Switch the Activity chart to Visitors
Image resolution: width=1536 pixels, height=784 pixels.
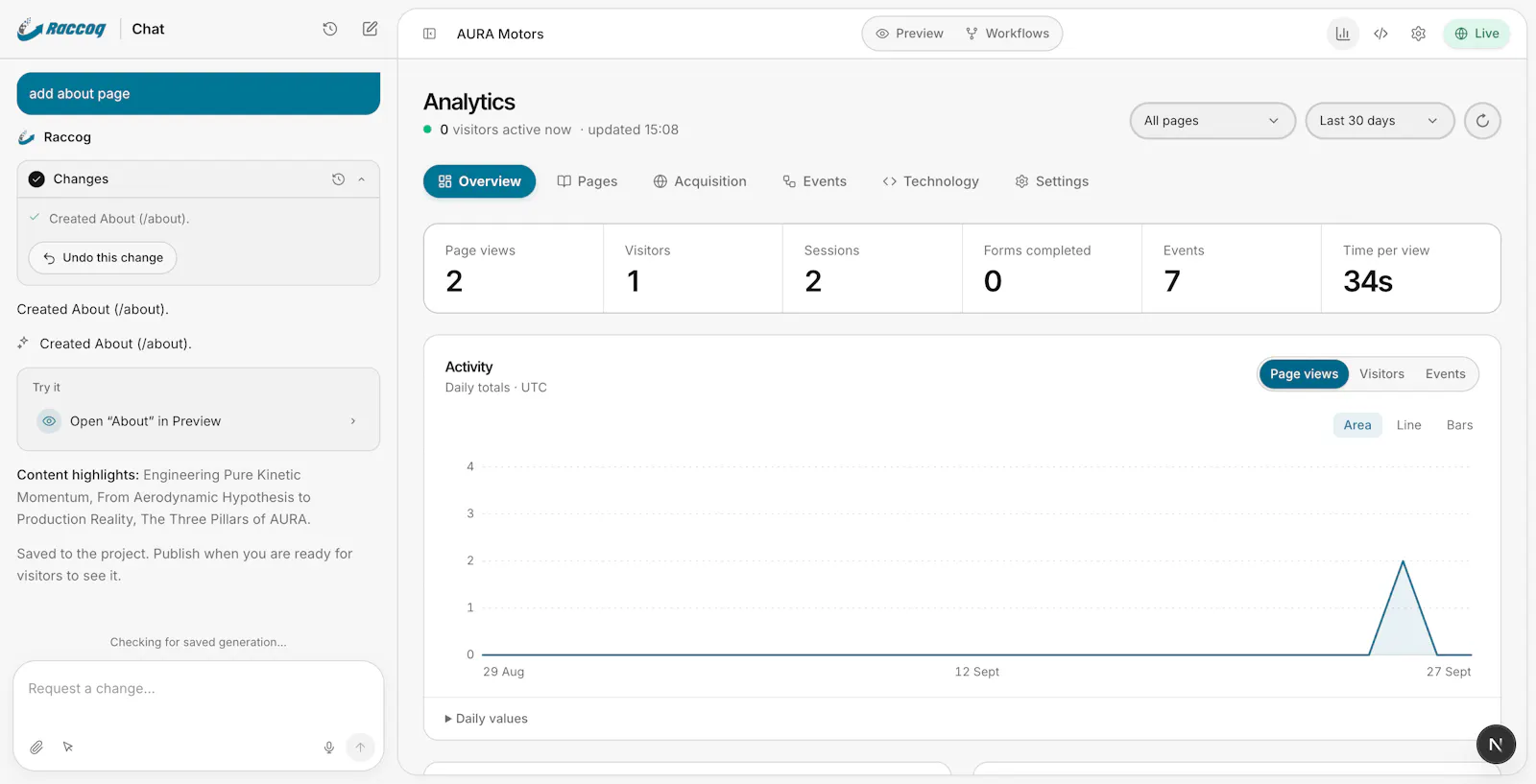click(1381, 374)
